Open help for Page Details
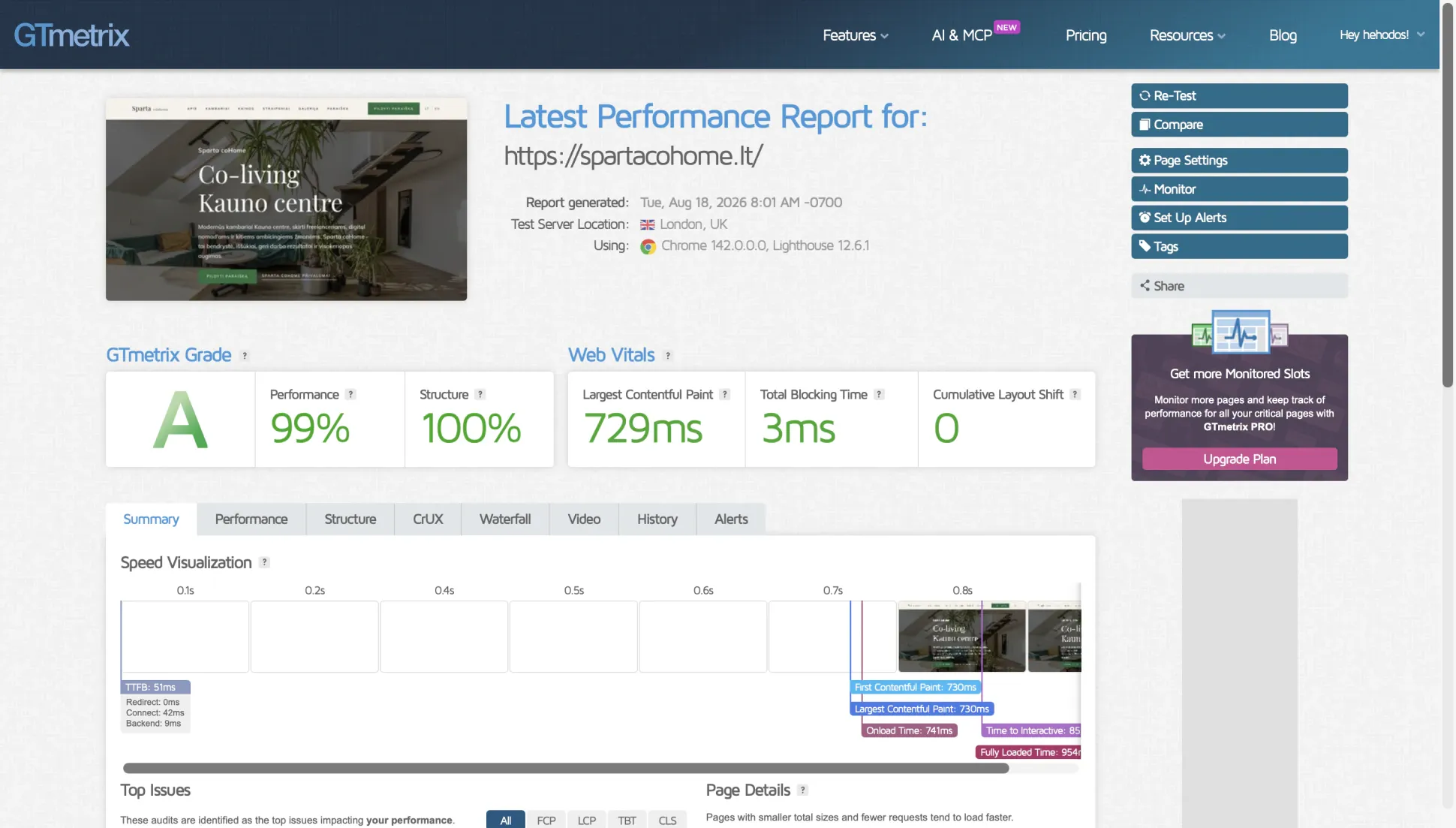This screenshot has height=828, width=1456. point(803,790)
